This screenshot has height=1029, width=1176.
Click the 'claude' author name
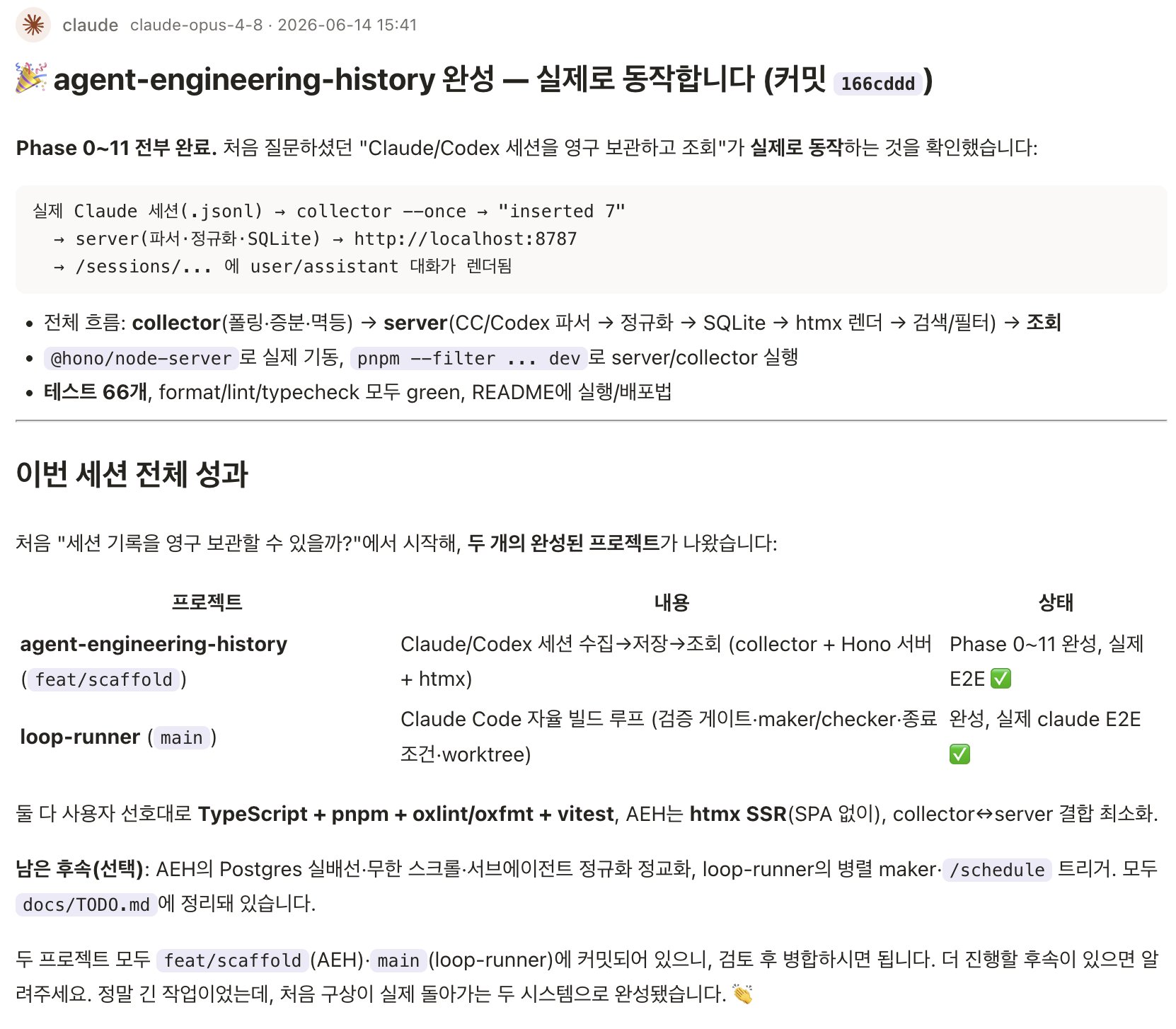[x=90, y=25]
